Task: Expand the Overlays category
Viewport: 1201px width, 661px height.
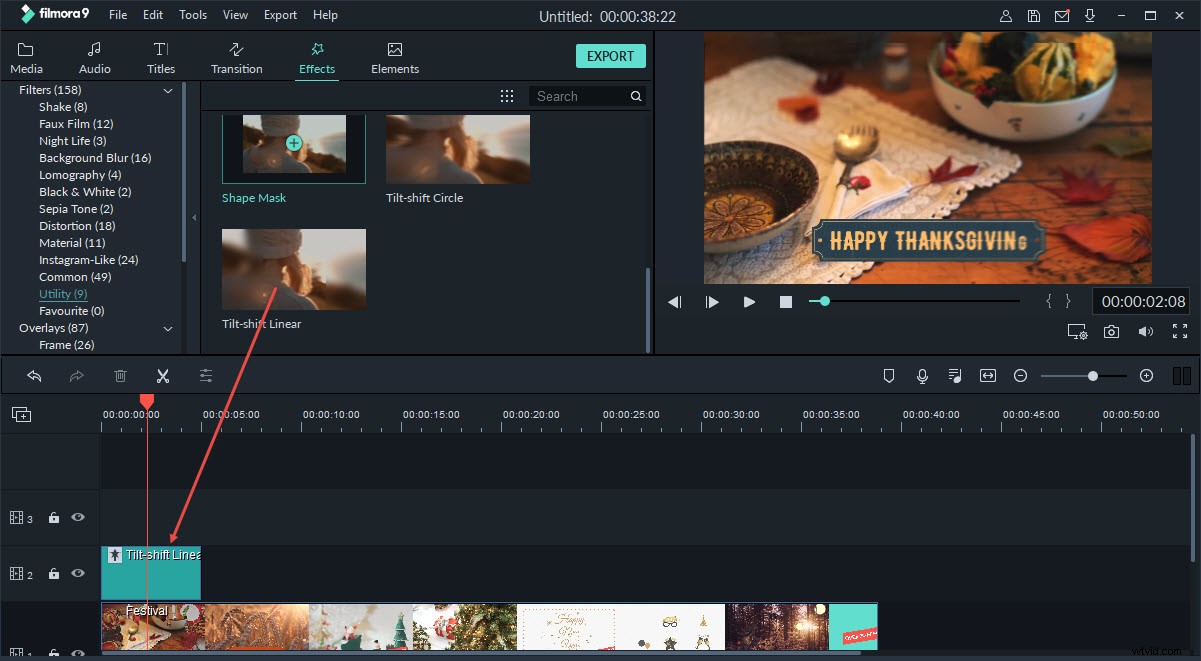Action: [x=167, y=328]
